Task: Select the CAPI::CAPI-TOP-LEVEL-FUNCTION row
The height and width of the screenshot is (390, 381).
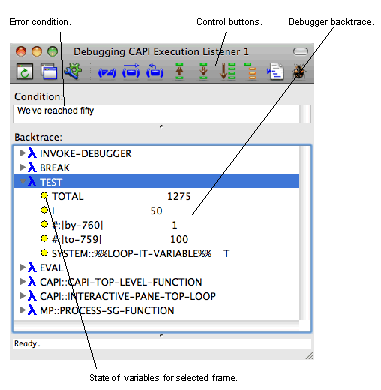Action: point(156,282)
